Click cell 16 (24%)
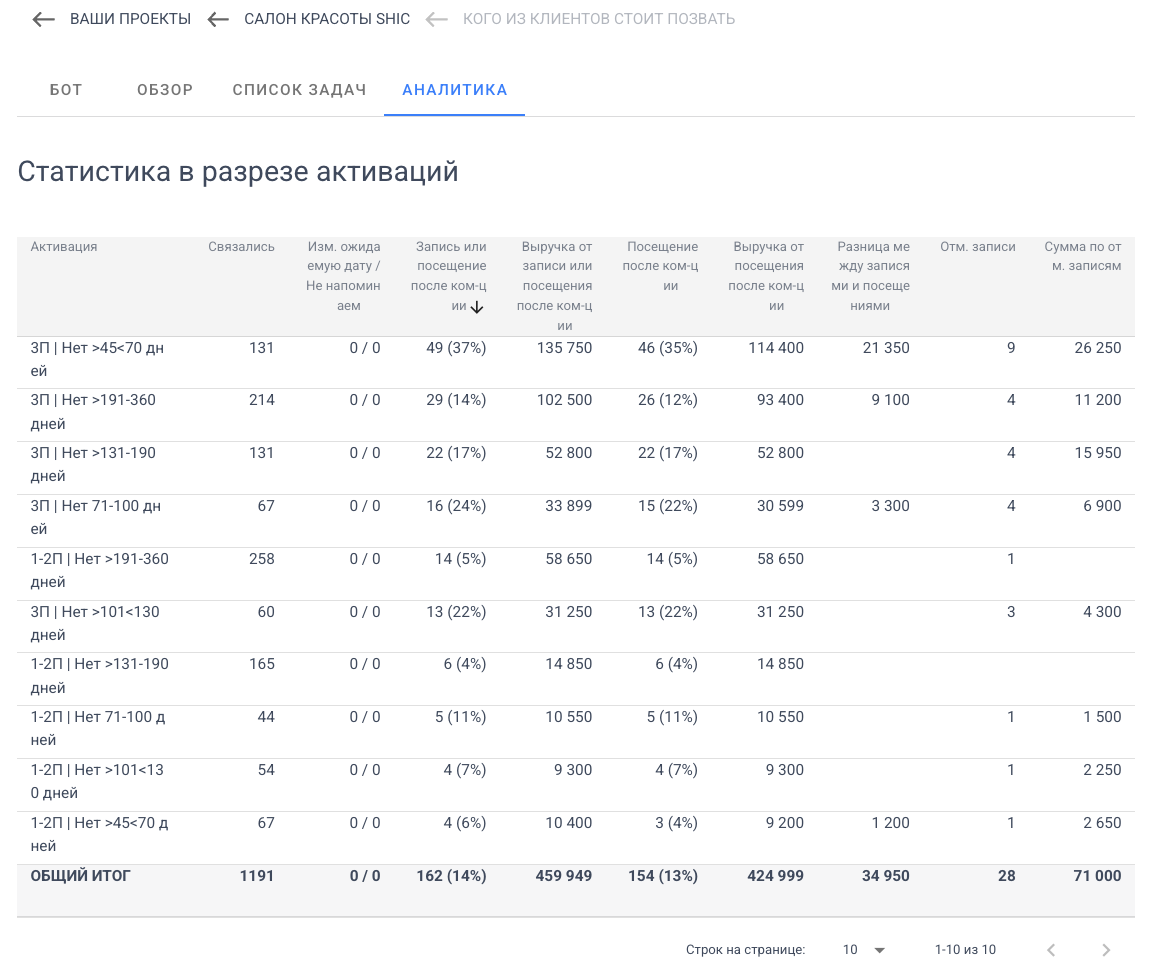The height and width of the screenshot is (967, 1150). click(x=456, y=506)
